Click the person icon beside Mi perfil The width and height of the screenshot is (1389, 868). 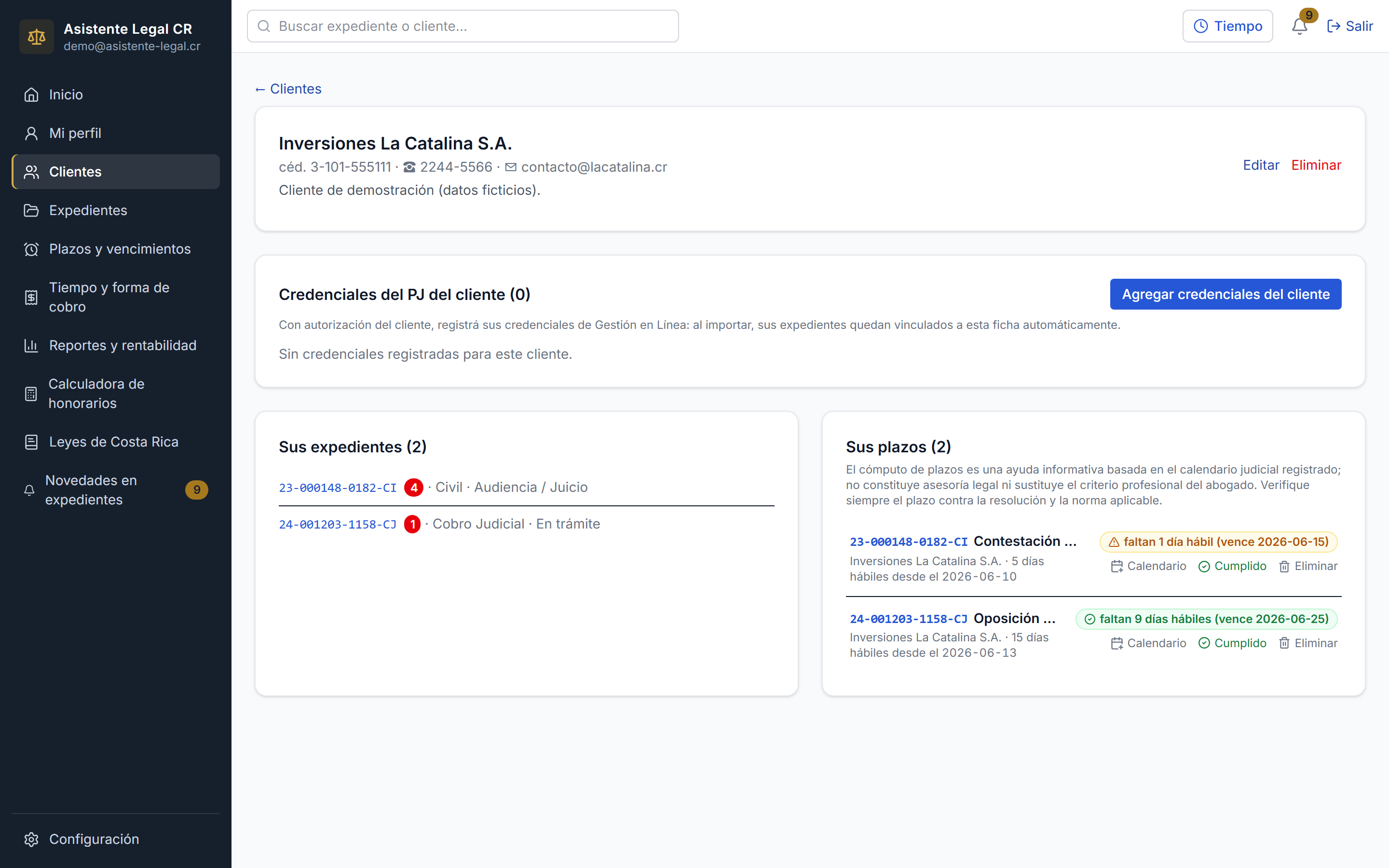(x=31, y=133)
